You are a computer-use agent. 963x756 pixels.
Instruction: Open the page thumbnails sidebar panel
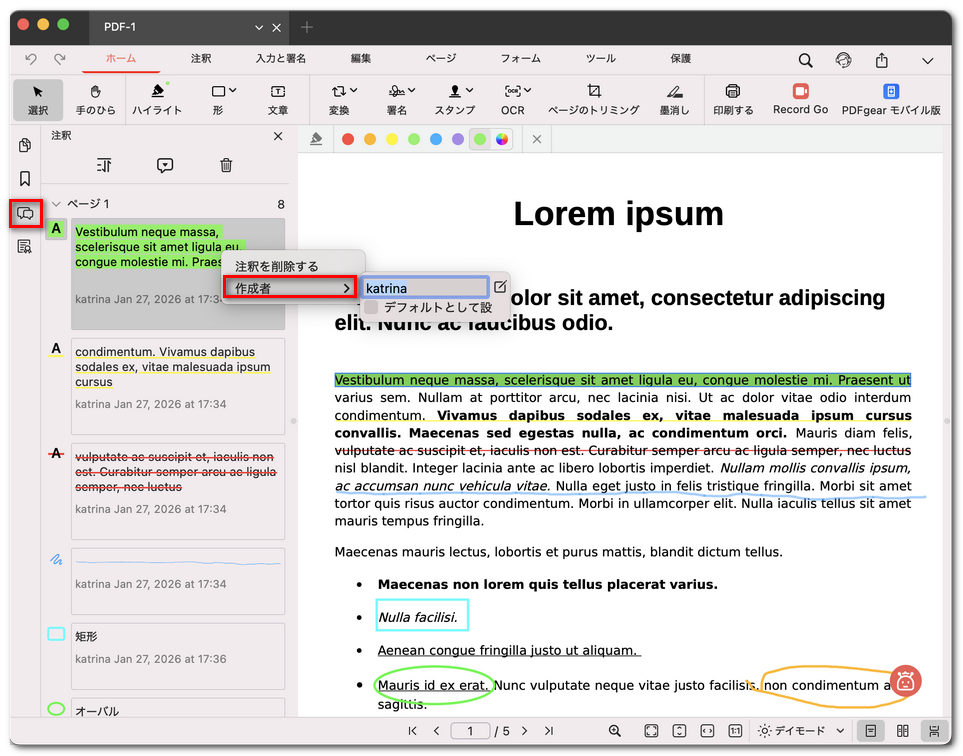(x=25, y=146)
